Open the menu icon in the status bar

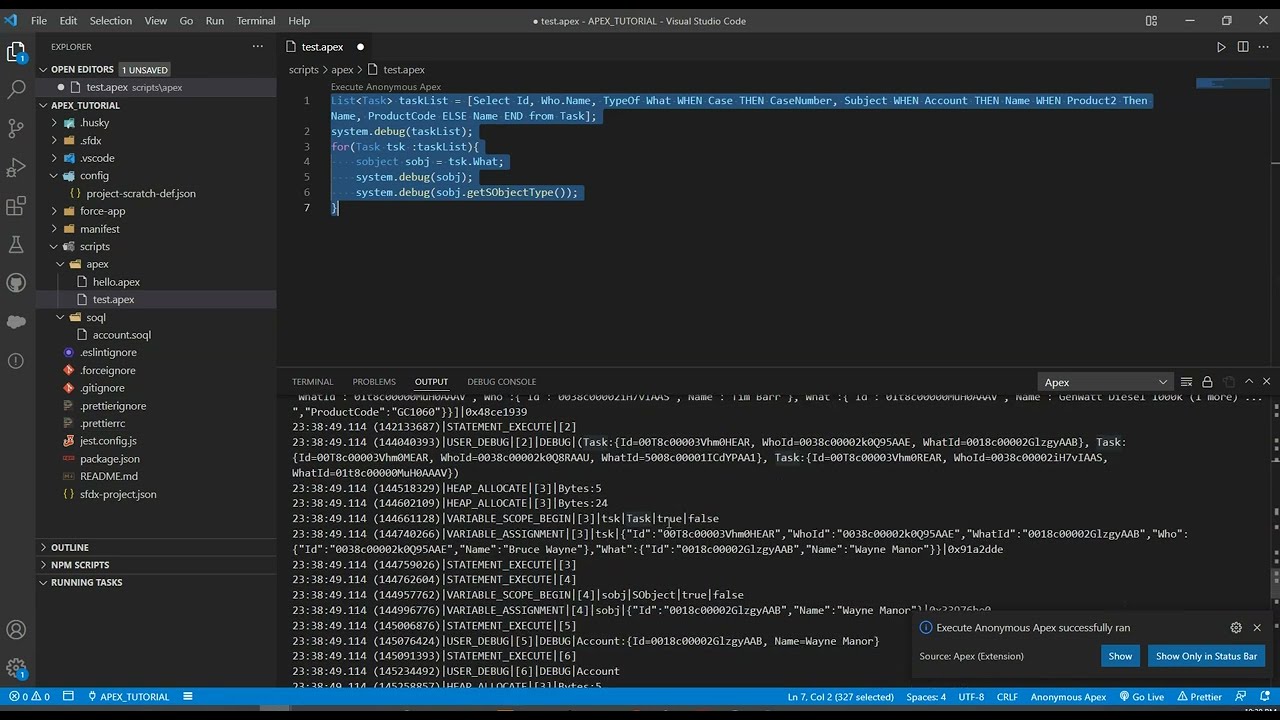pos(187,697)
